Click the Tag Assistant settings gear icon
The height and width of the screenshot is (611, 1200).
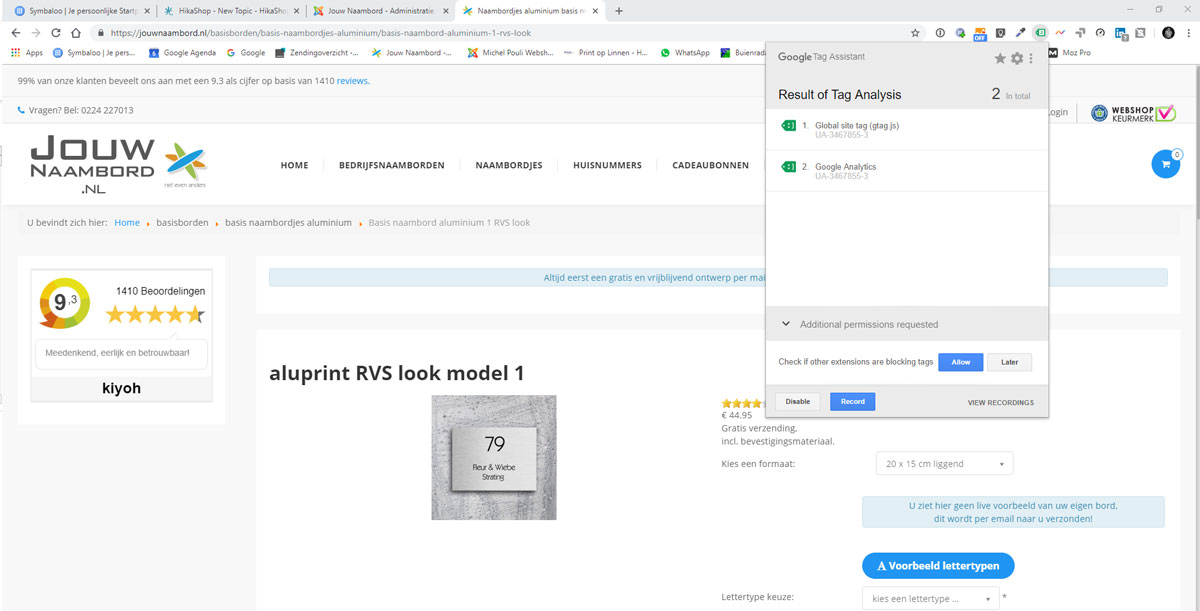(x=1017, y=59)
